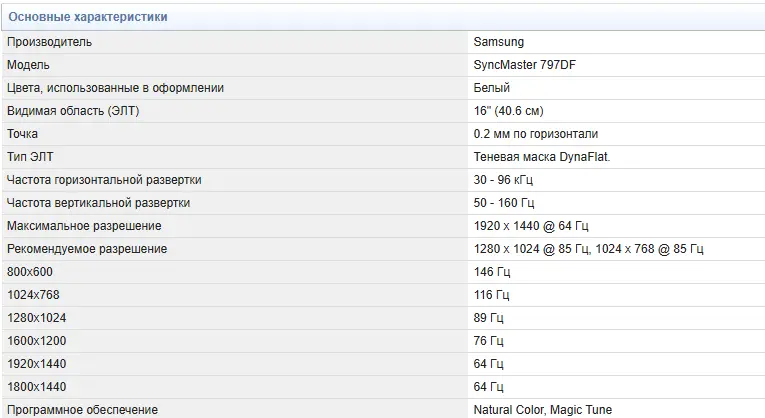
Task: Click 'Теневая маска DynaFlat.' value
Action: pyautogui.click(x=542, y=157)
